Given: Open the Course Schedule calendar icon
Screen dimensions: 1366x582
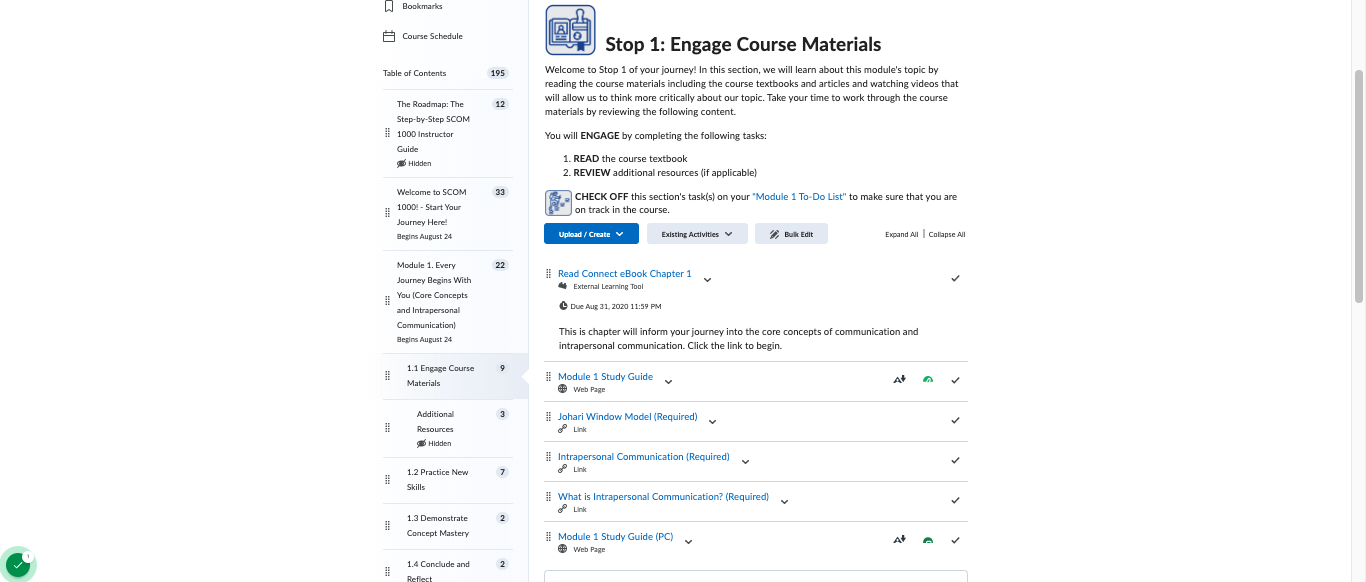Looking at the screenshot, I should tap(389, 36).
